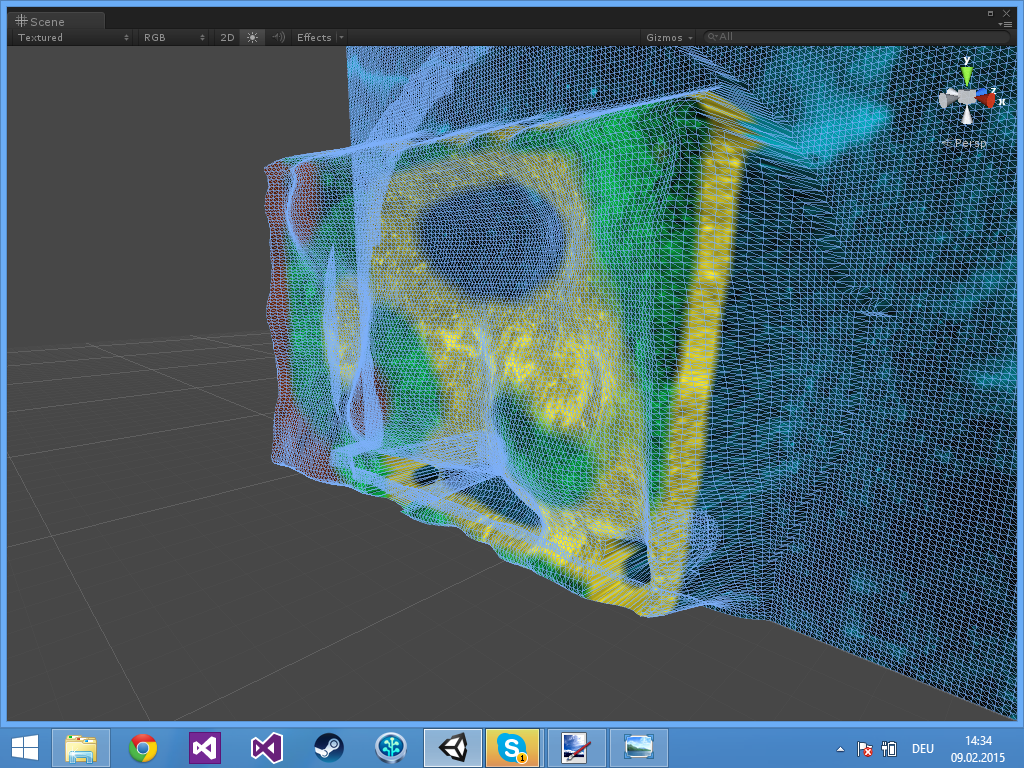Open second Visual Studio taskbar icon
This screenshot has width=1024, height=768.
point(267,747)
